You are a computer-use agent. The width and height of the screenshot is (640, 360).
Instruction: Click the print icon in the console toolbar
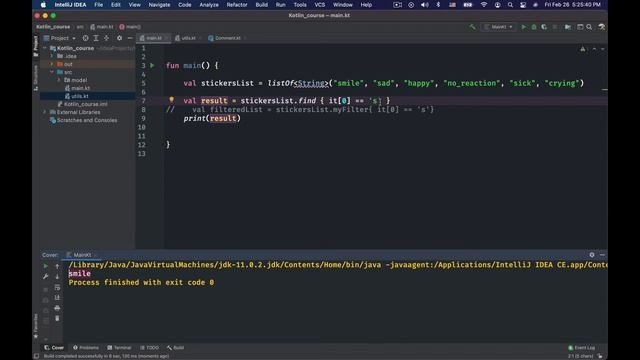pos(57,308)
